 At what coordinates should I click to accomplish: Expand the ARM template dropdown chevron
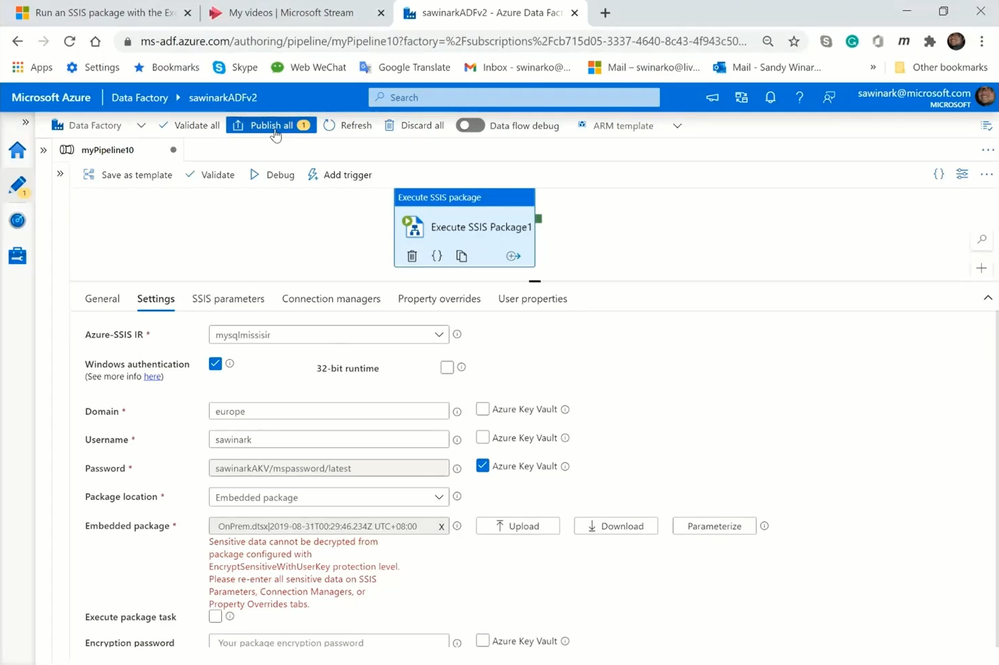pyautogui.click(x=677, y=125)
